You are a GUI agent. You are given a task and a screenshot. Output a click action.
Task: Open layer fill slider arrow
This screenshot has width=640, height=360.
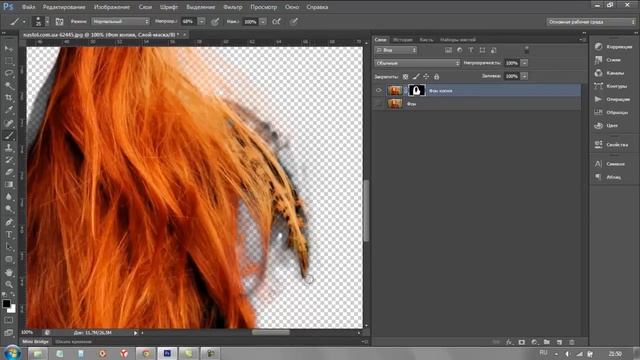(524, 76)
